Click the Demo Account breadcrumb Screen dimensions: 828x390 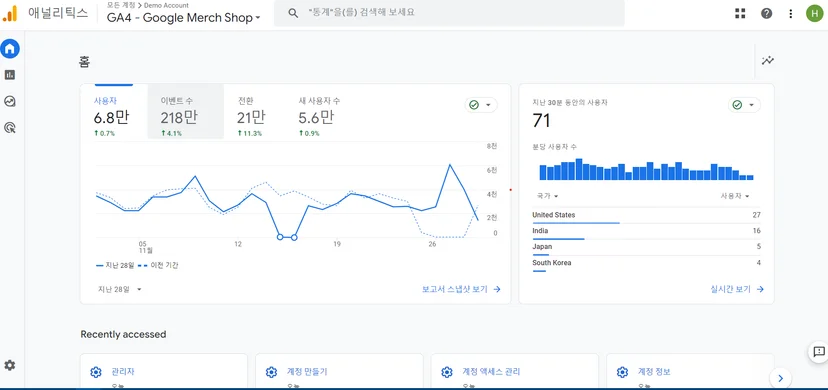(166, 5)
